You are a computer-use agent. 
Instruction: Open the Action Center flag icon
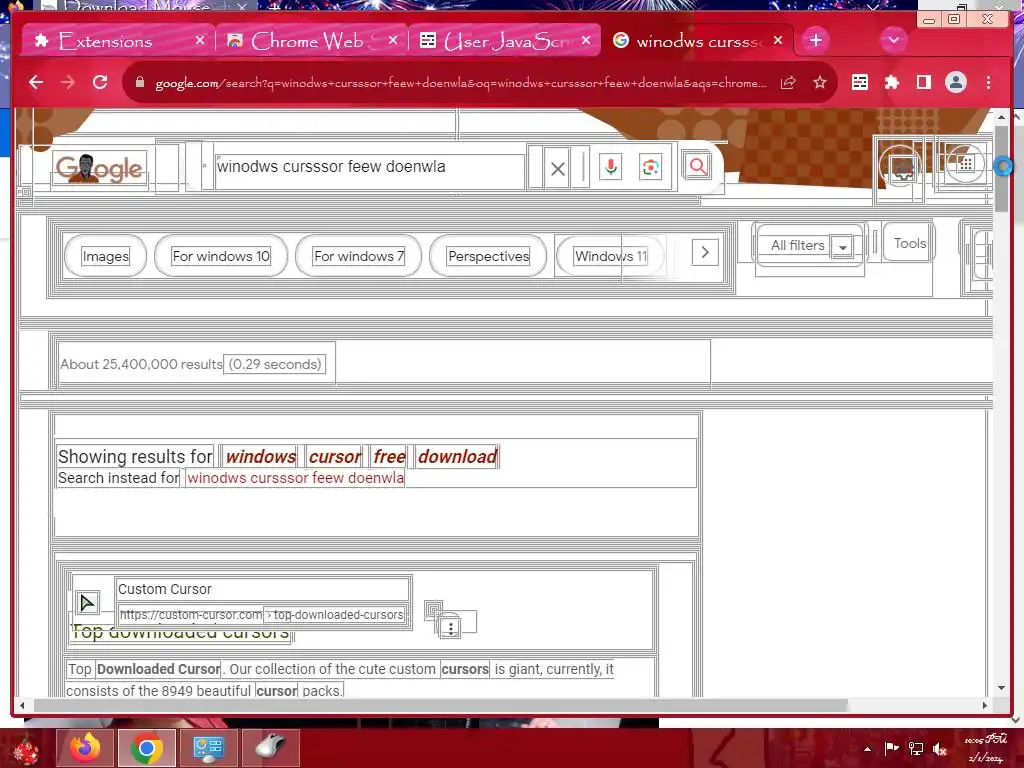(x=891, y=749)
